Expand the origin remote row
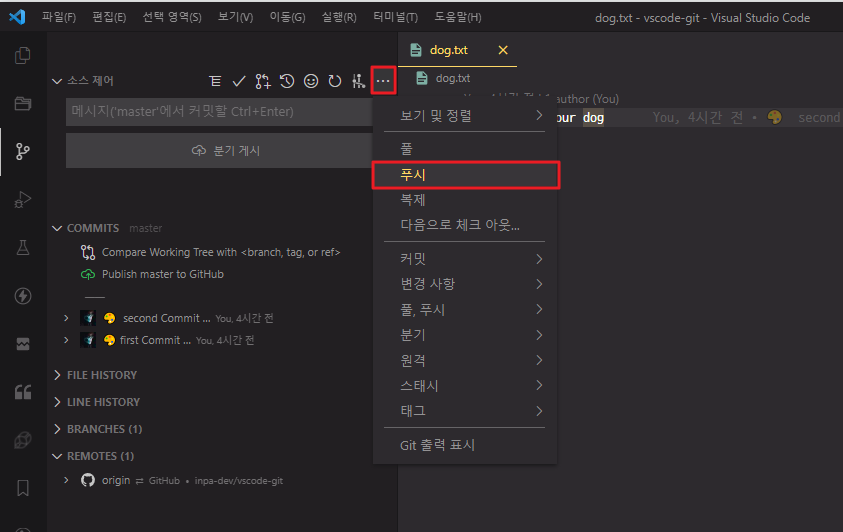The width and height of the screenshot is (843, 532). pyautogui.click(x=66, y=480)
